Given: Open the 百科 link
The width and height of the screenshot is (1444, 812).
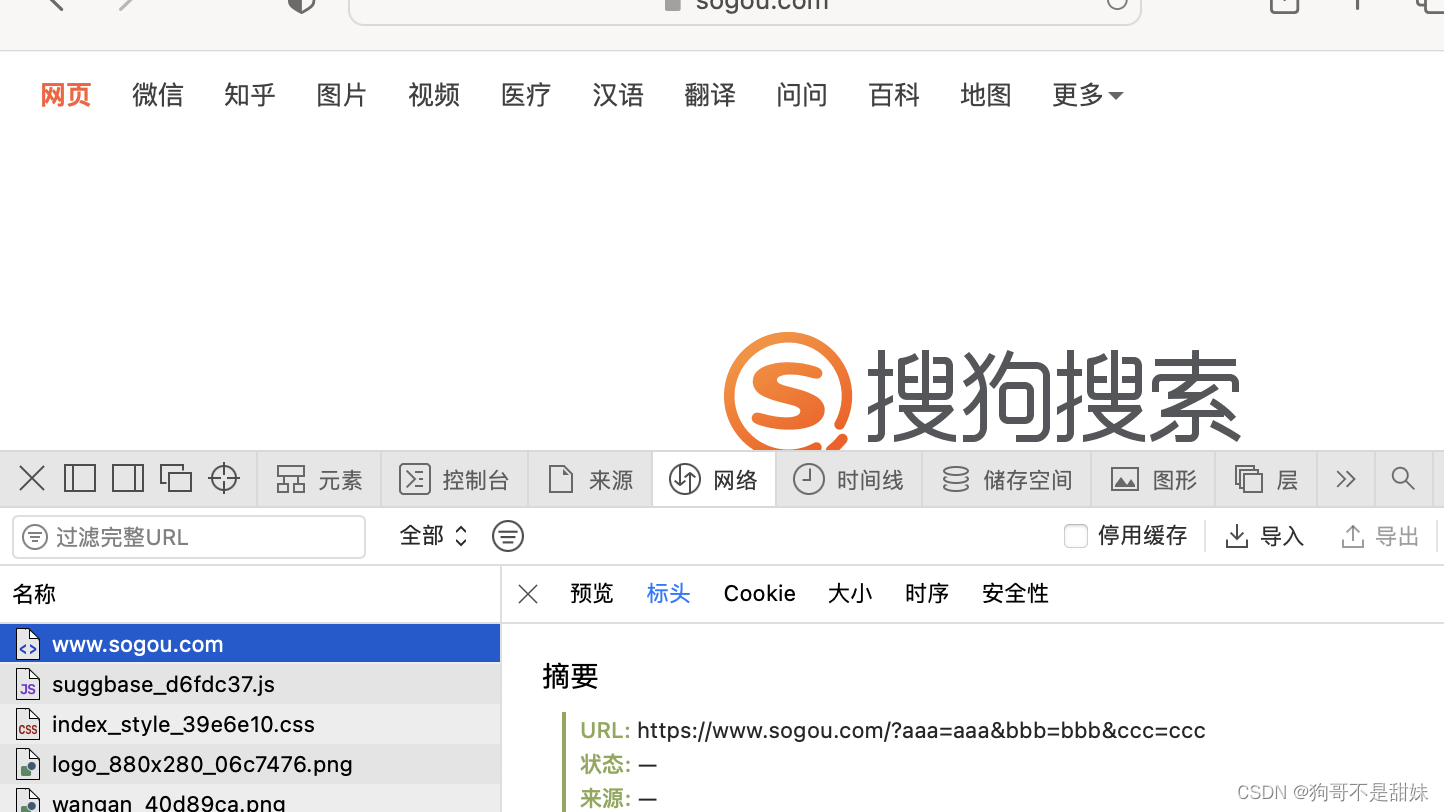Looking at the screenshot, I should (x=894, y=95).
